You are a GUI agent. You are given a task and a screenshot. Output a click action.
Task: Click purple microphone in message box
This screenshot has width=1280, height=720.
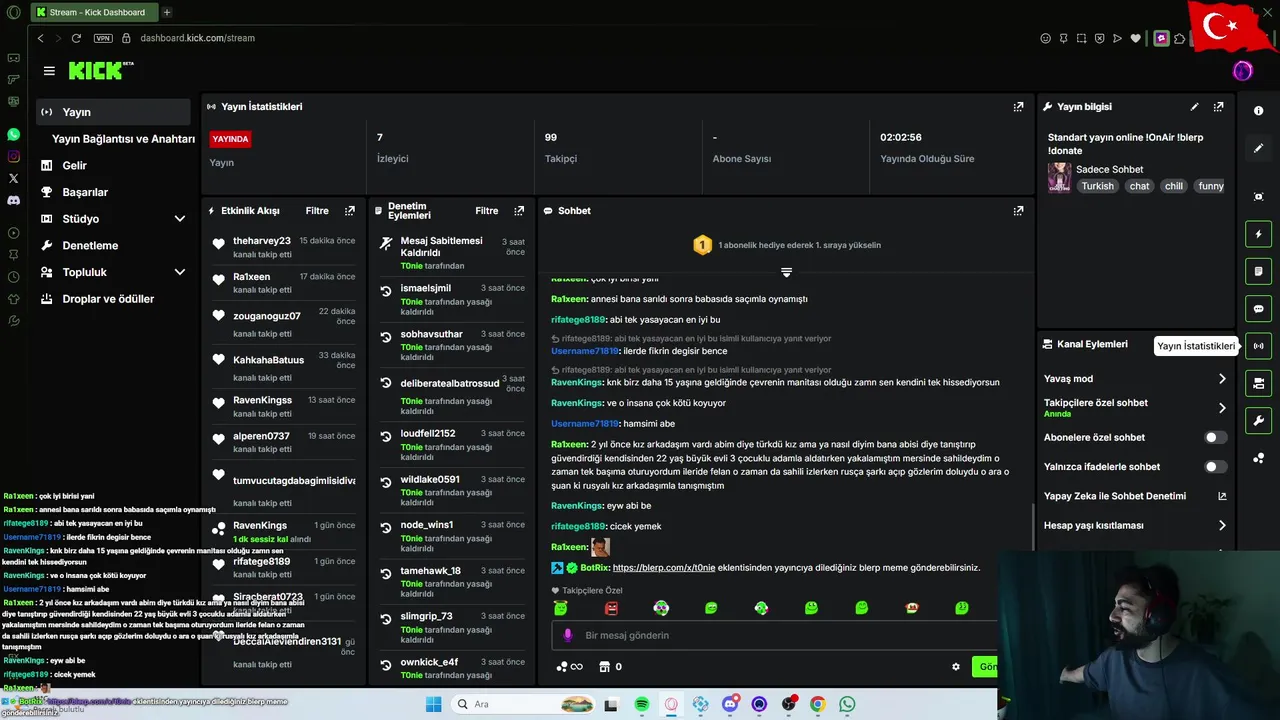point(568,635)
